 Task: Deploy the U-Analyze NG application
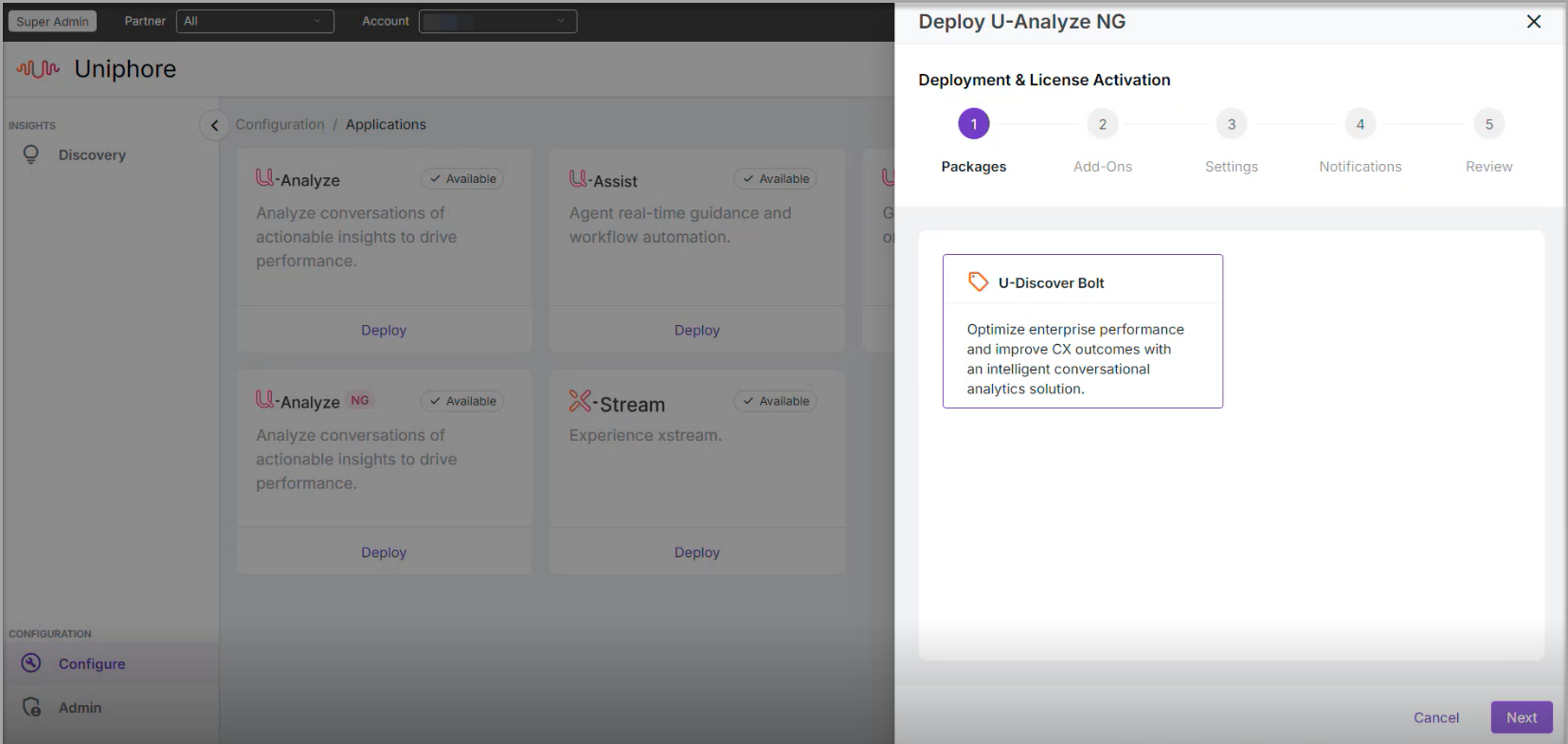pyautogui.click(x=384, y=552)
